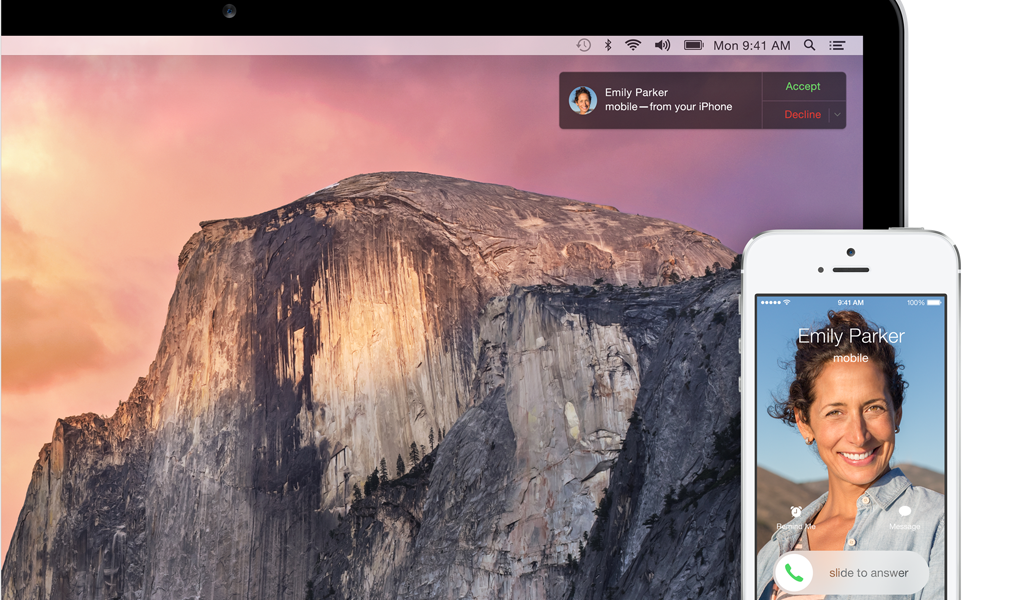Open Time Machine menu bar icon
1020x600 pixels.
coord(583,45)
